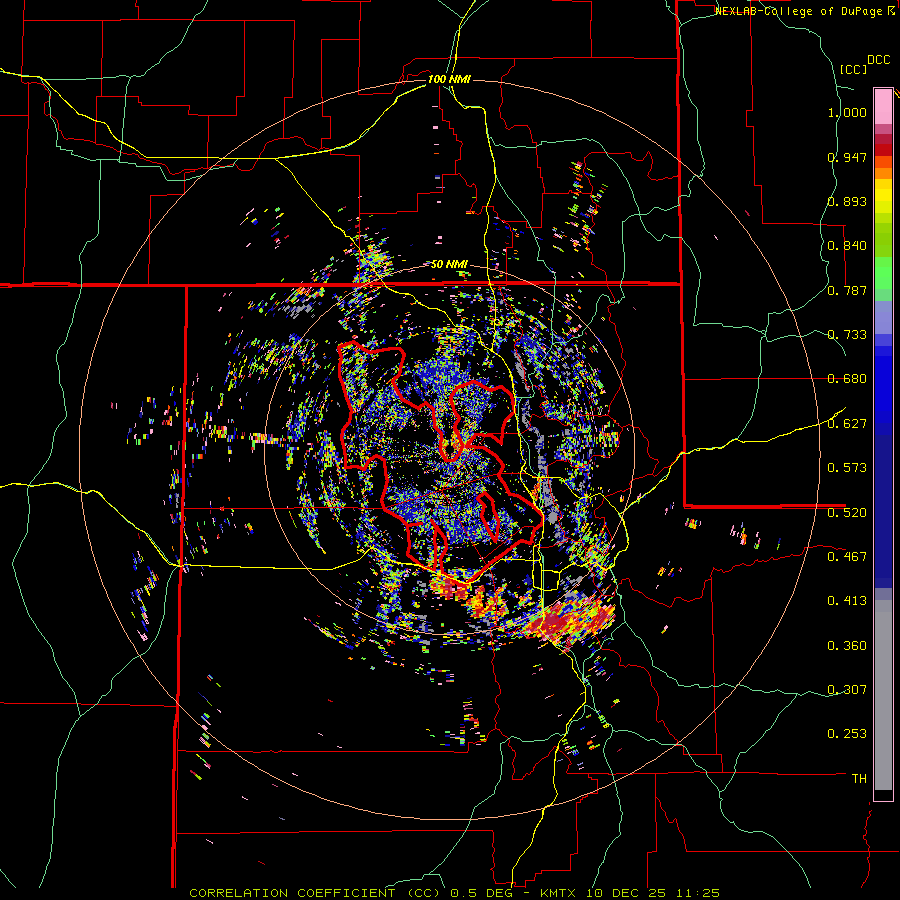Select the 1.000 value on the scale

(x=847, y=112)
